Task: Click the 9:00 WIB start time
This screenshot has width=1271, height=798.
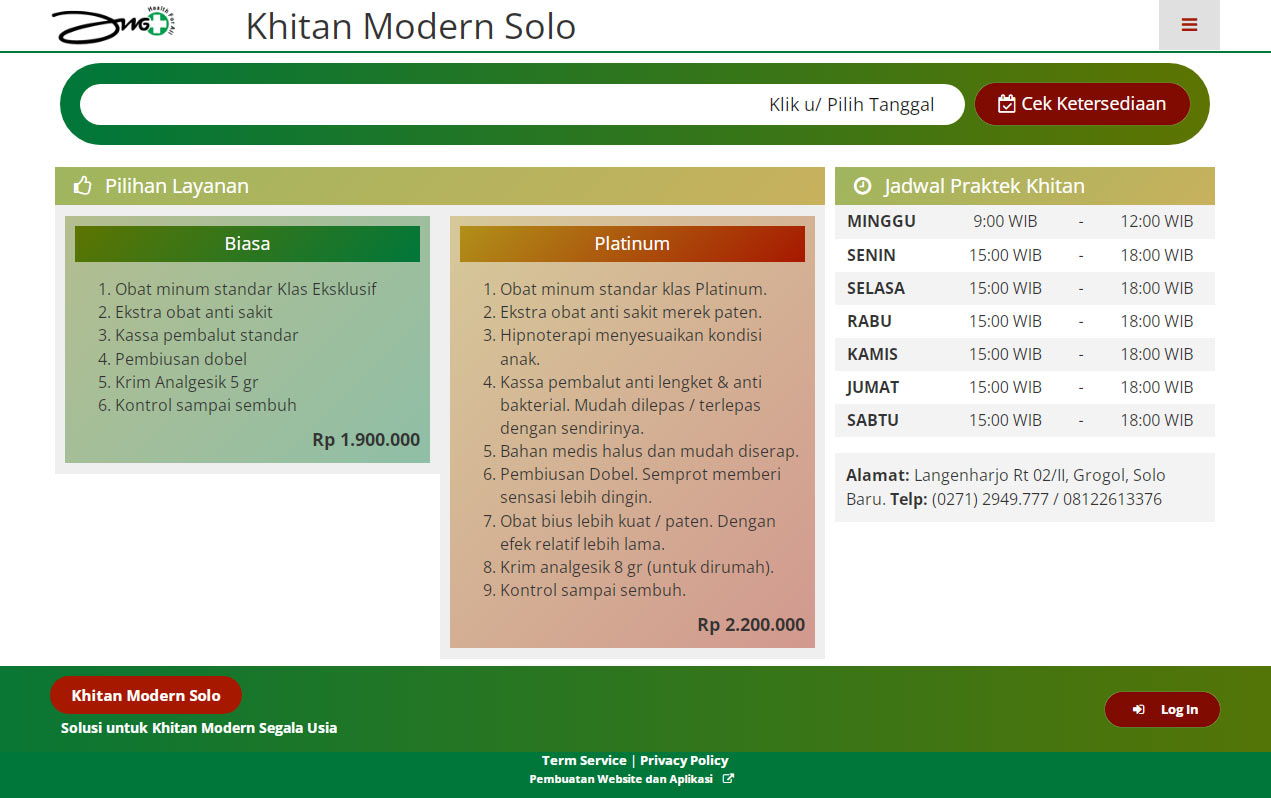Action: tap(1005, 221)
